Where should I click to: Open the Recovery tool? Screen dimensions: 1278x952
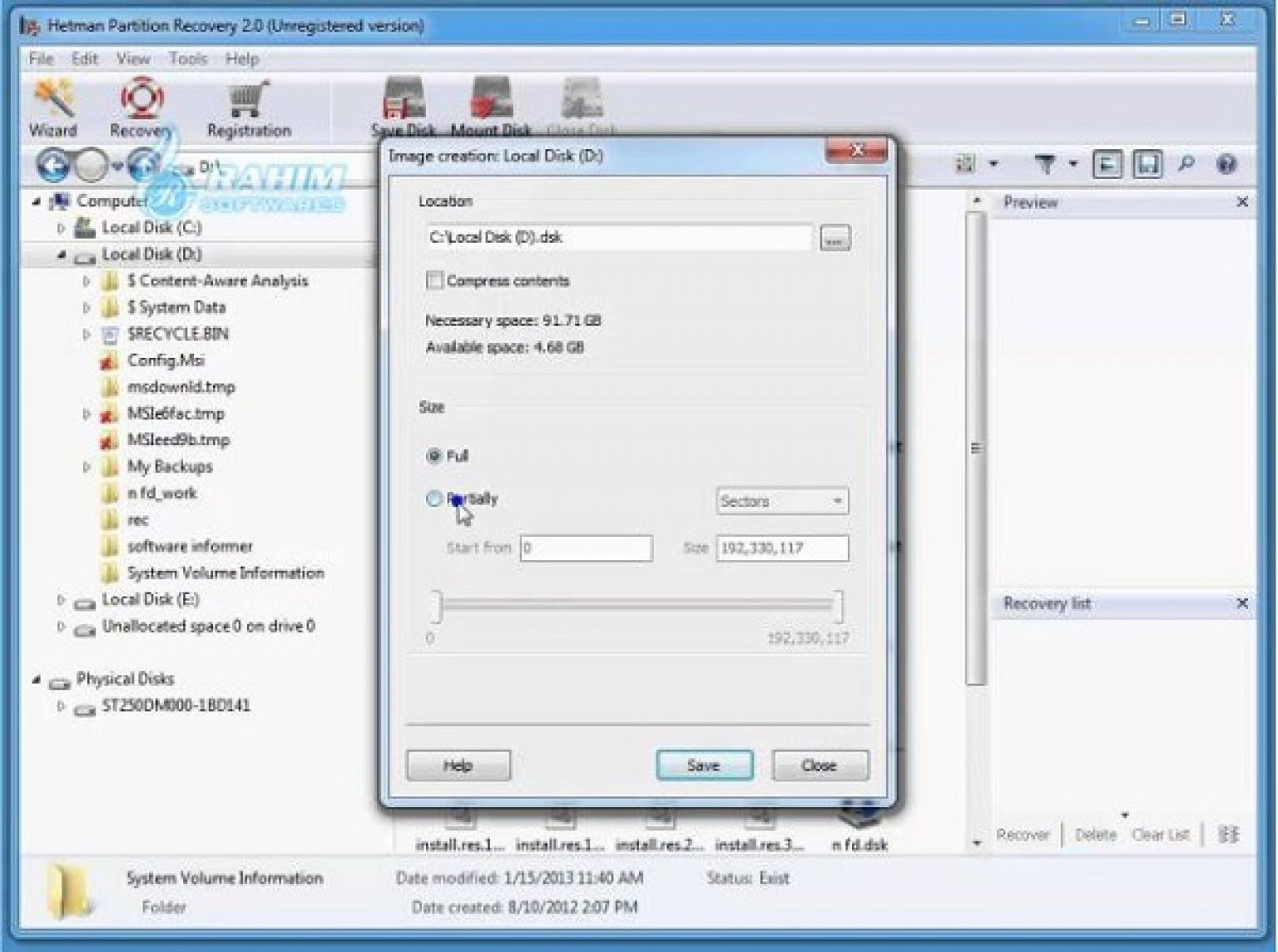coord(141,104)
